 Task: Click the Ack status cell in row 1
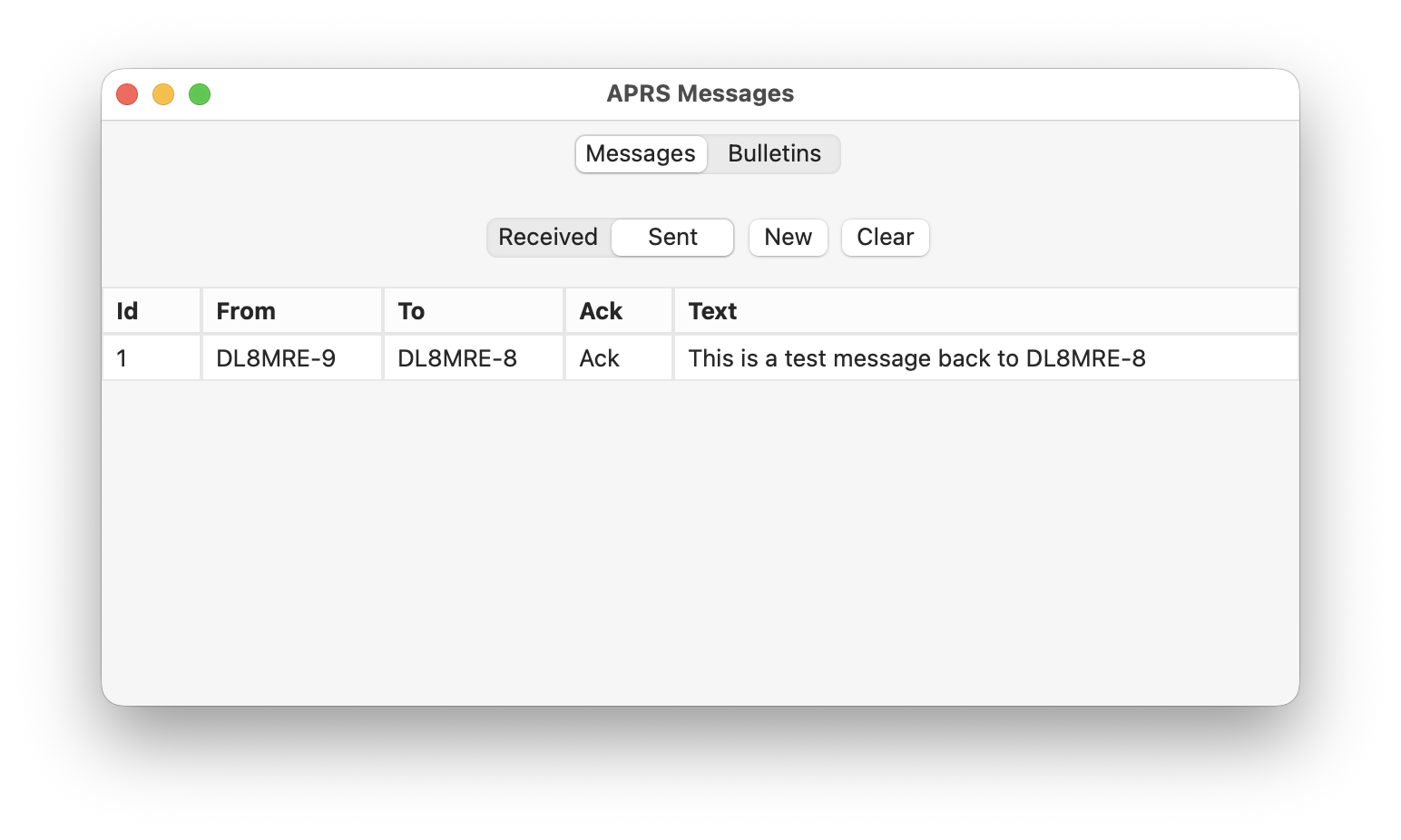(599, 358)
